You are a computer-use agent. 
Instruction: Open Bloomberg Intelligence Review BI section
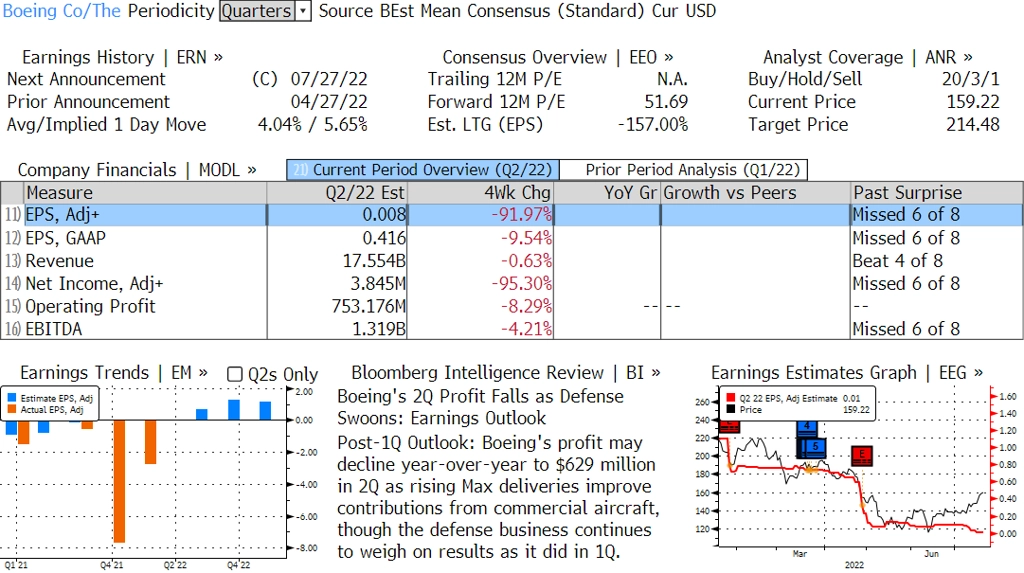coord(506,373)
